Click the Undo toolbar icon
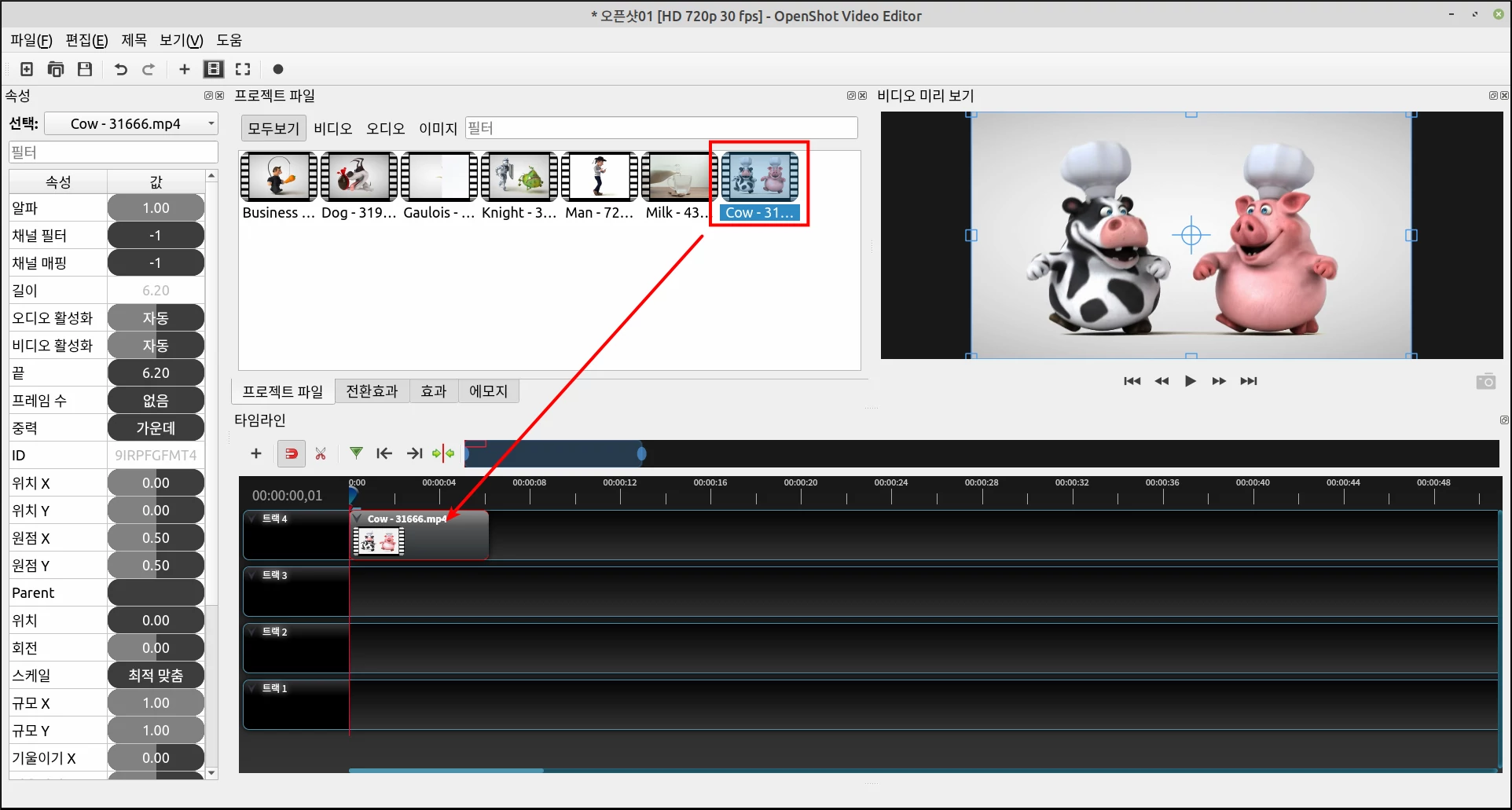 (x=120, y=69)
